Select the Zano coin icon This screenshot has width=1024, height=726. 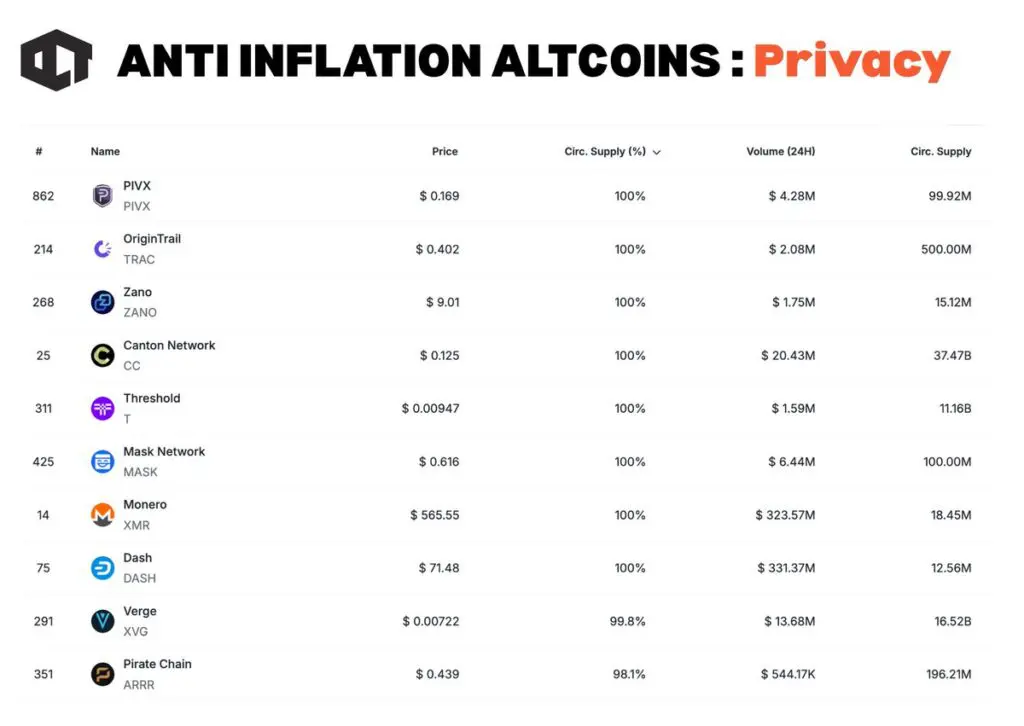102,302
